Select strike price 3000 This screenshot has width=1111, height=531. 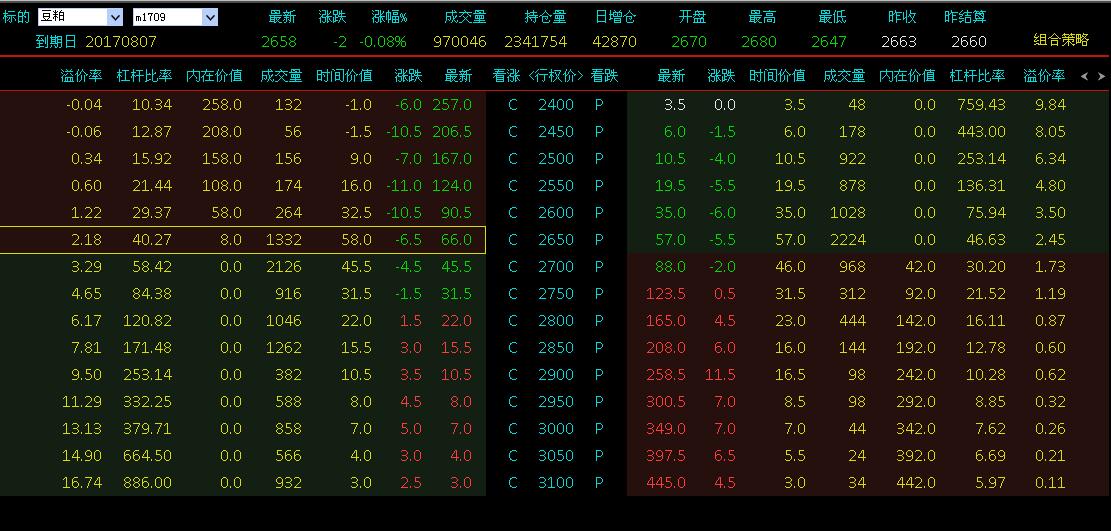556,428
